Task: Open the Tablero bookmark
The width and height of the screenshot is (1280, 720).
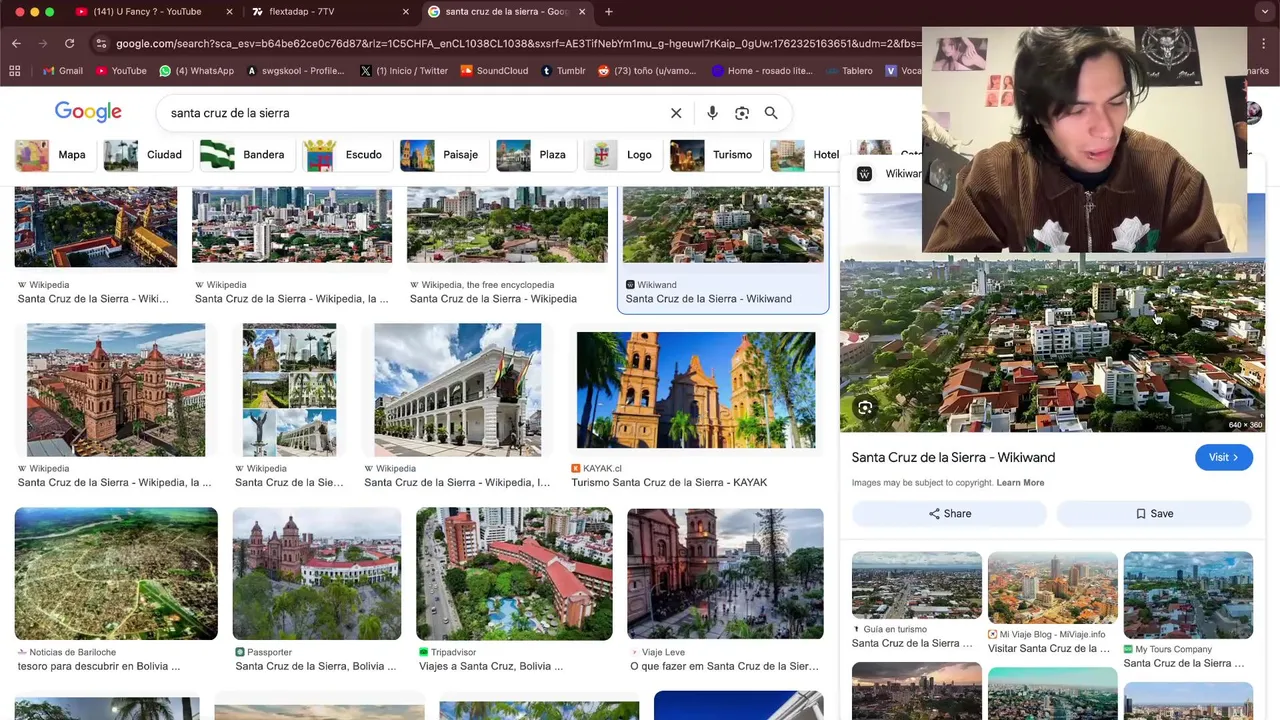Action: click(x=849, y=71)
